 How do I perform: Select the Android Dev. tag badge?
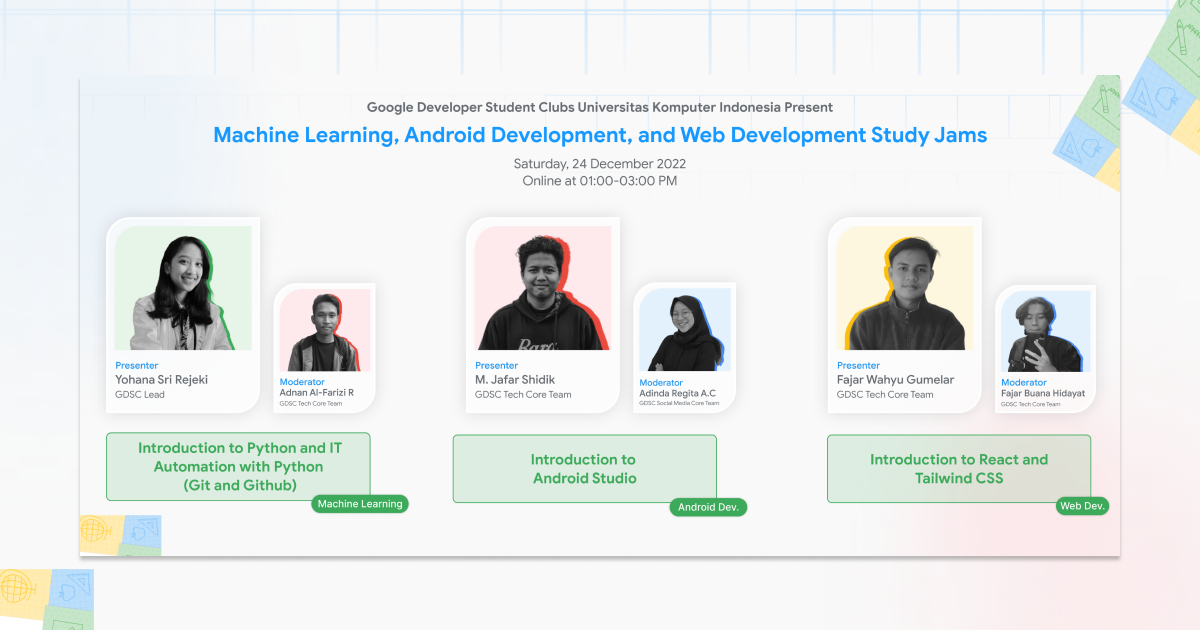[x=708, y=507]
